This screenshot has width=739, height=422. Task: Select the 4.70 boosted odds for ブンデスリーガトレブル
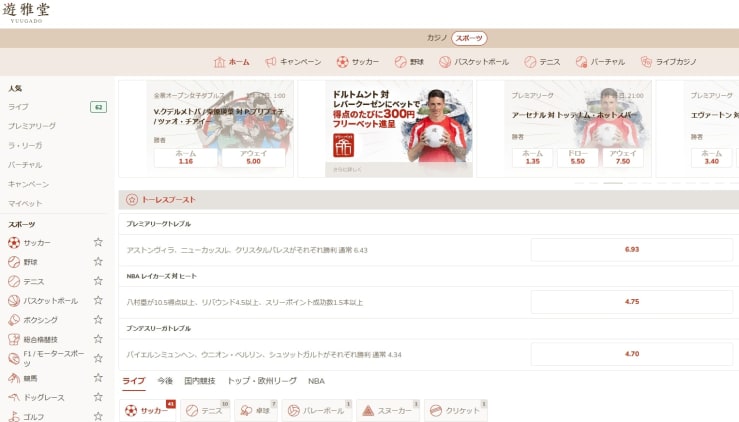[632, 354]
